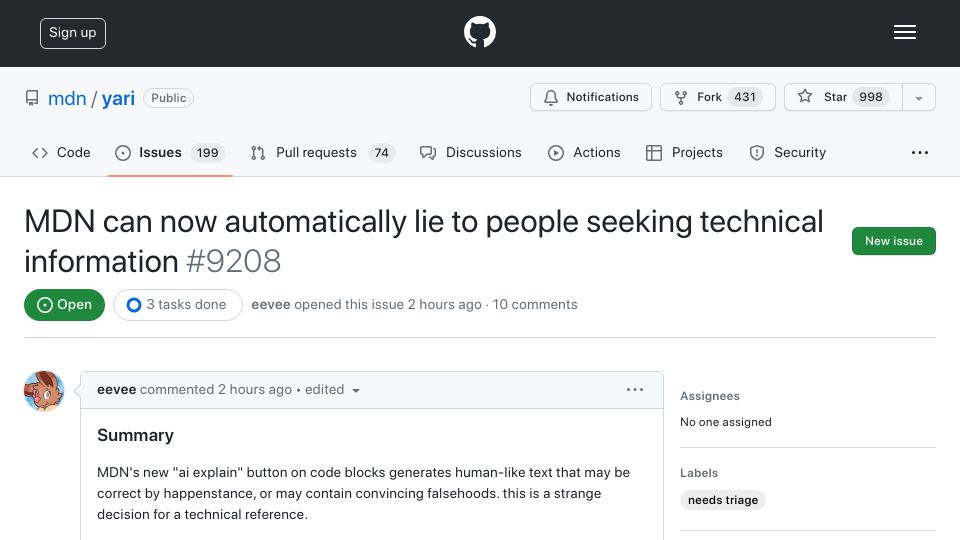Click the comment's 2 hours ago timestamp
The height and width of the screenshot is (540, 960).
click(255, 389)
